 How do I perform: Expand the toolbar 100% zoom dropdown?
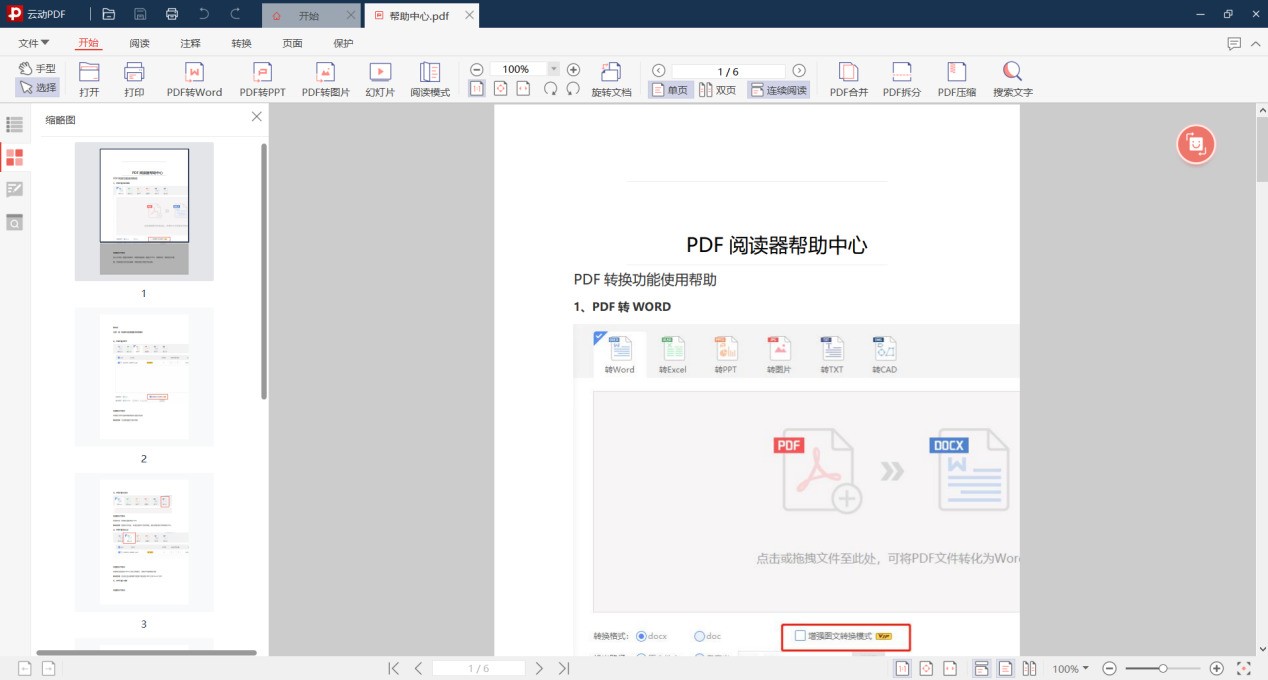[553, 69]
